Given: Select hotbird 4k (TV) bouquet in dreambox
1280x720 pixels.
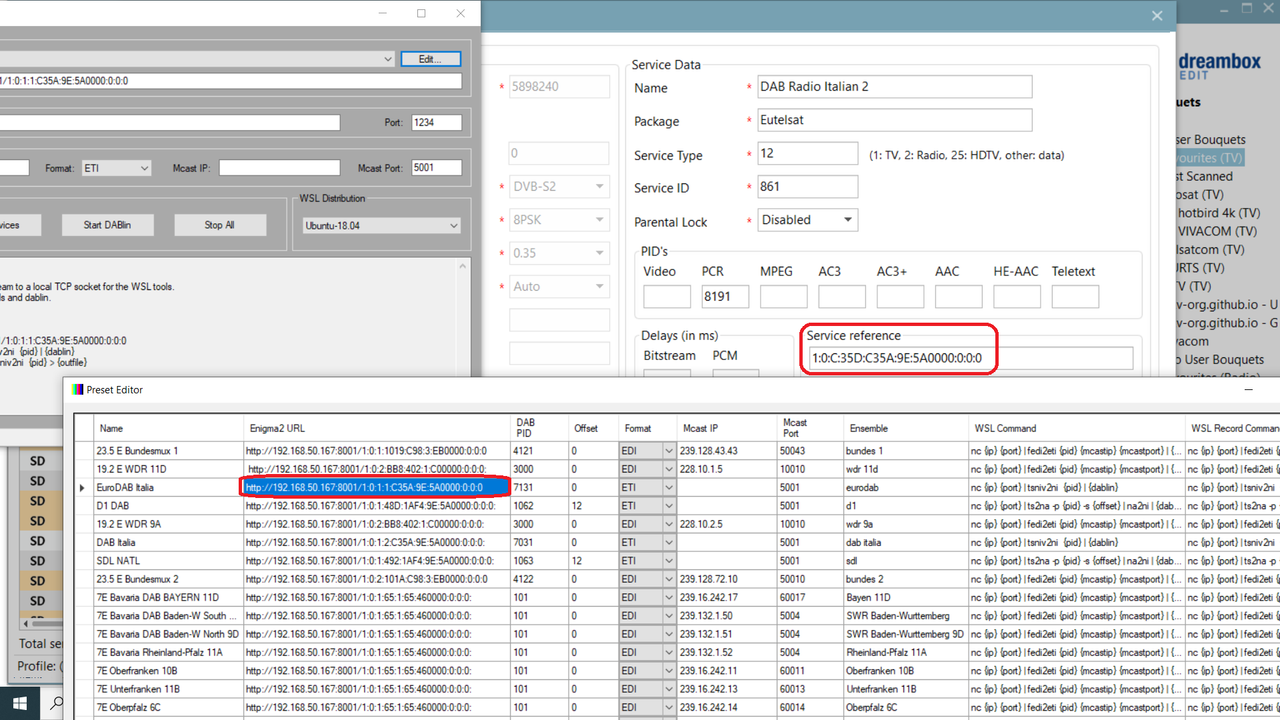Looking at the screenshot, I should pyautogui.click(x=1217, y=213).
